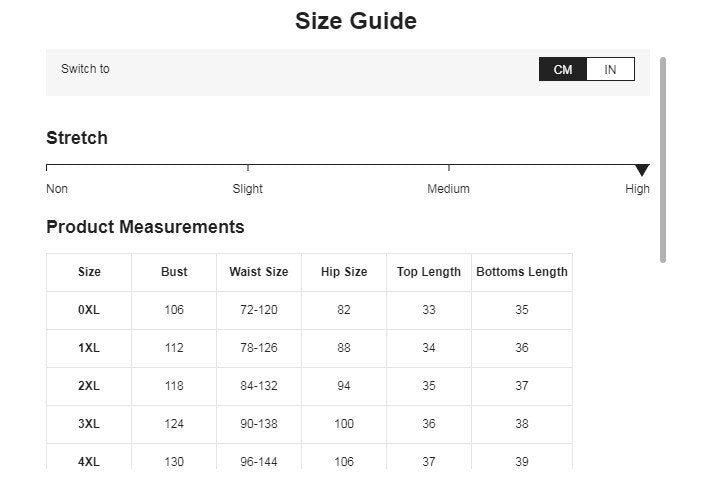Select the 0XL size row label
Viewport: 702px width, 487px height.
[89, 310]
